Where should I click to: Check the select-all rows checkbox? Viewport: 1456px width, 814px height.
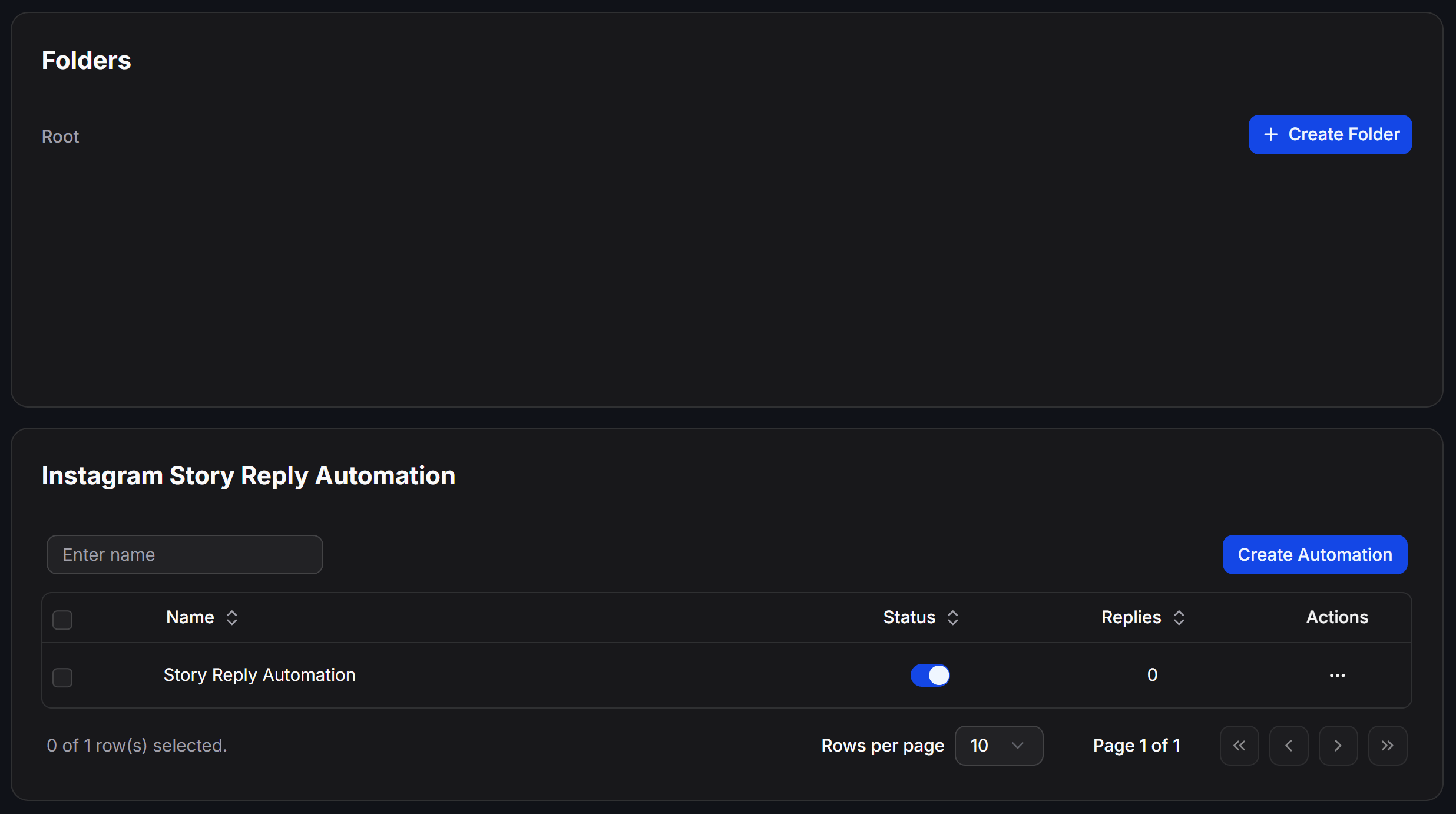point(62,620)
